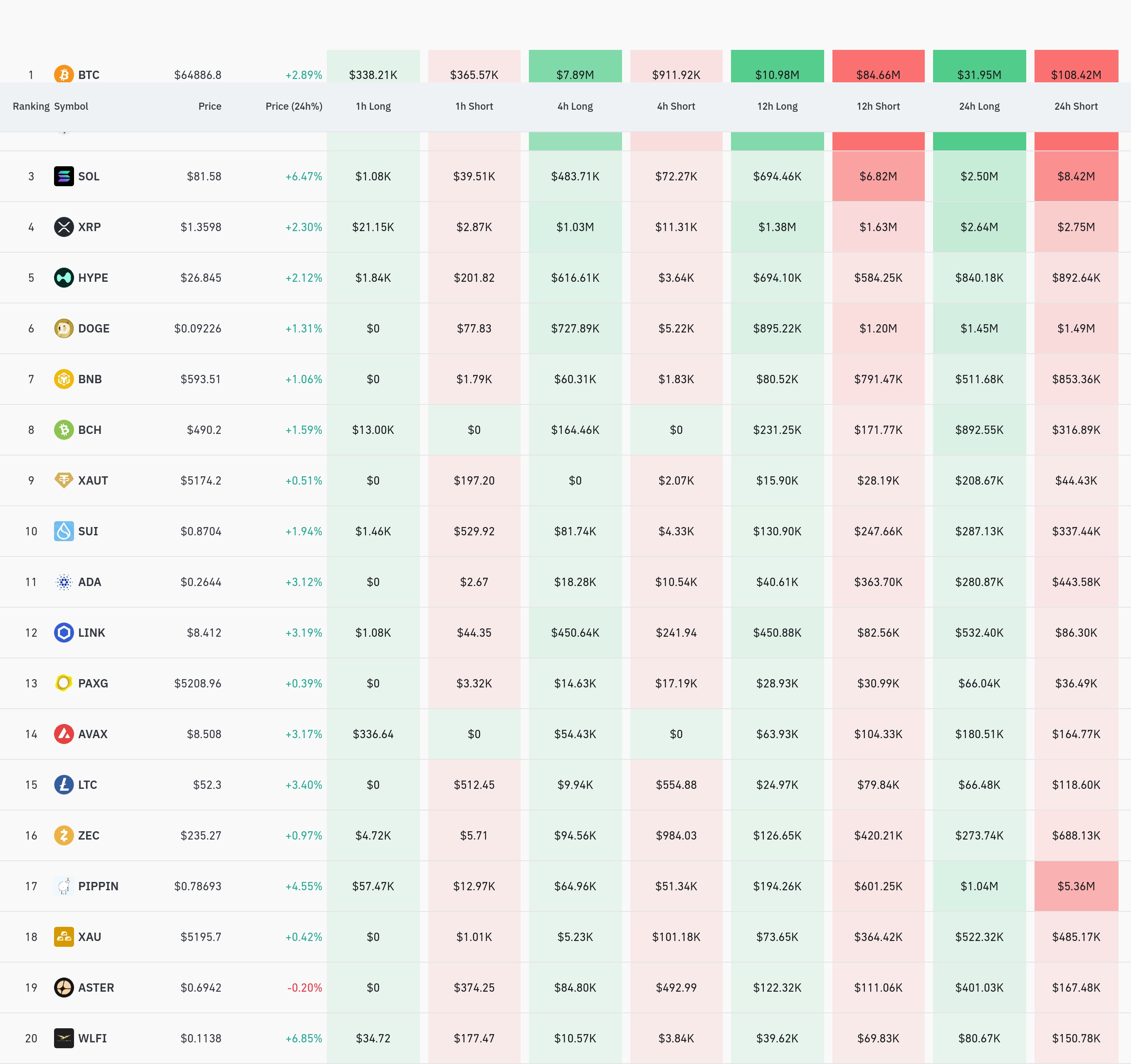Viewport: 1131px width, 1064px height.
Task: Sort by Price (24h%) column header
Action: click(294, 106)
